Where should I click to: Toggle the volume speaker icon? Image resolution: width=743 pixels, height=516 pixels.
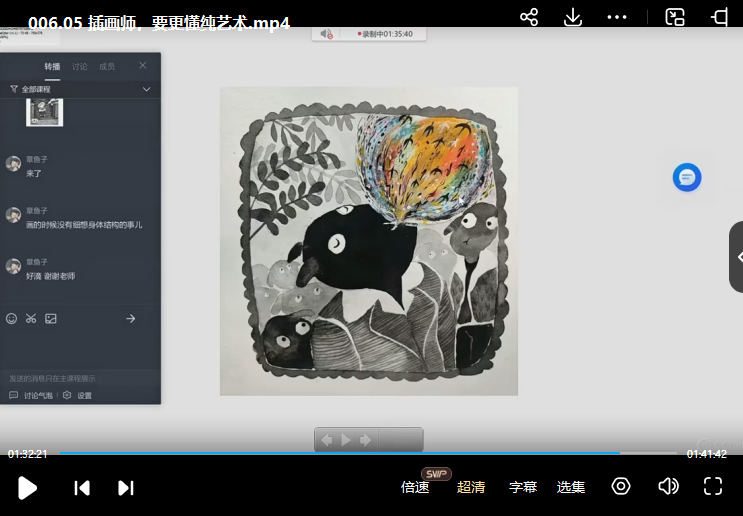coord(668,487)
